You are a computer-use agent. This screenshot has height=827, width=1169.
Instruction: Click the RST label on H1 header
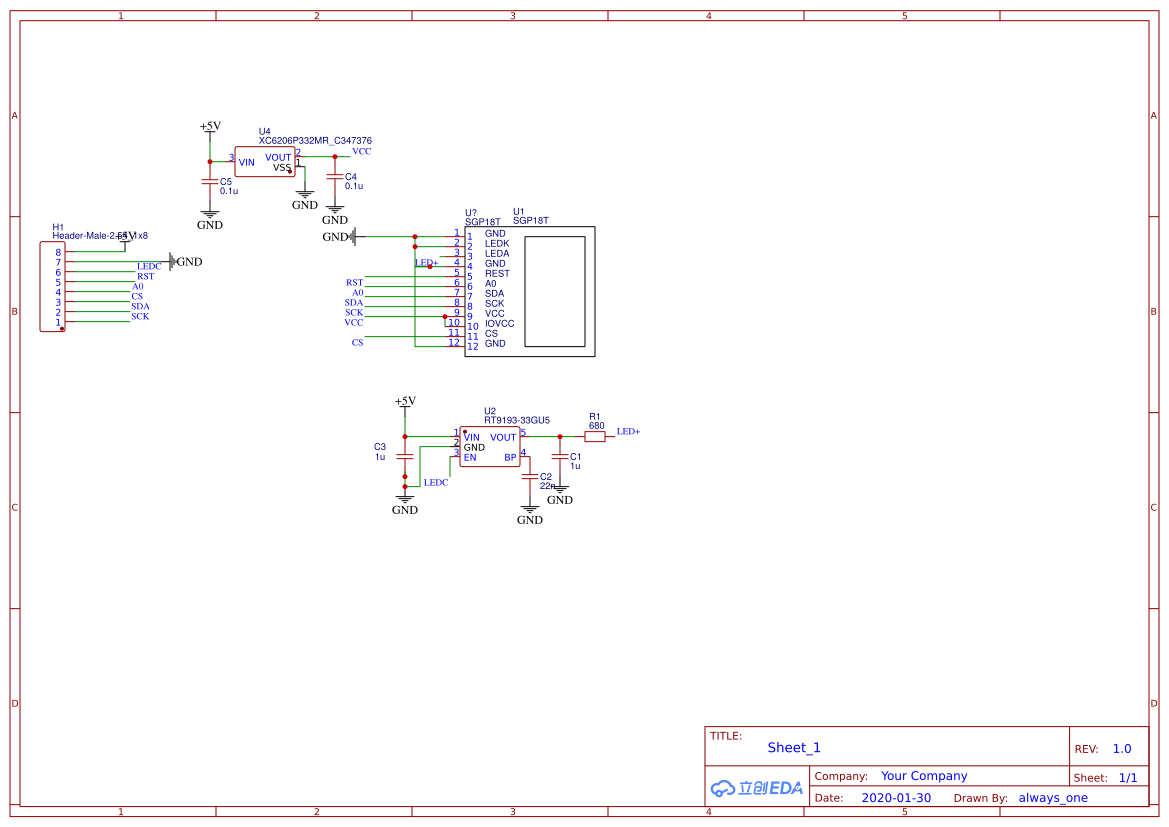145,276
